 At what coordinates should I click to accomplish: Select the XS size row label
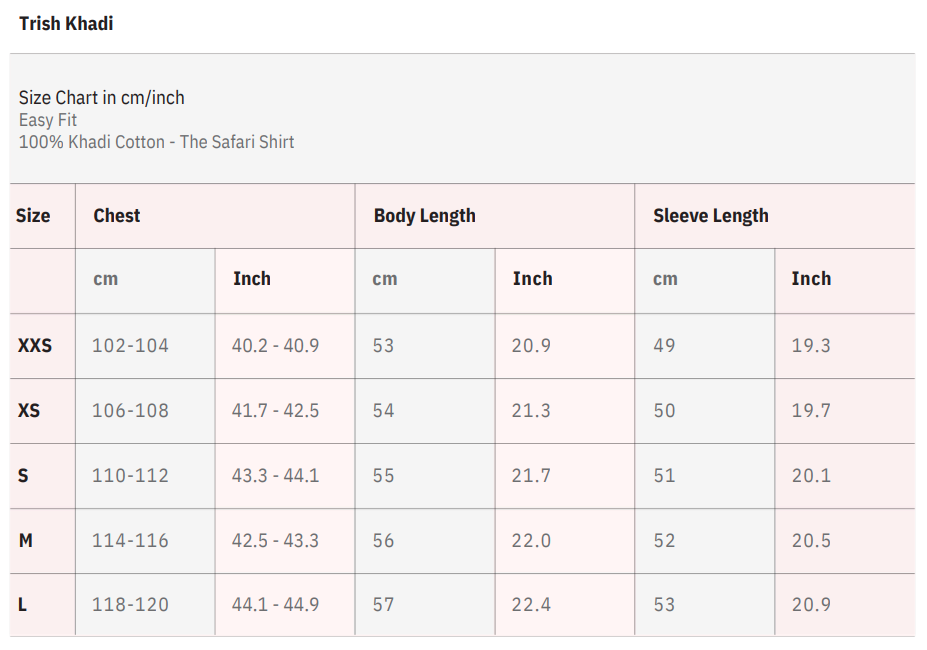[x=29, y=410]
